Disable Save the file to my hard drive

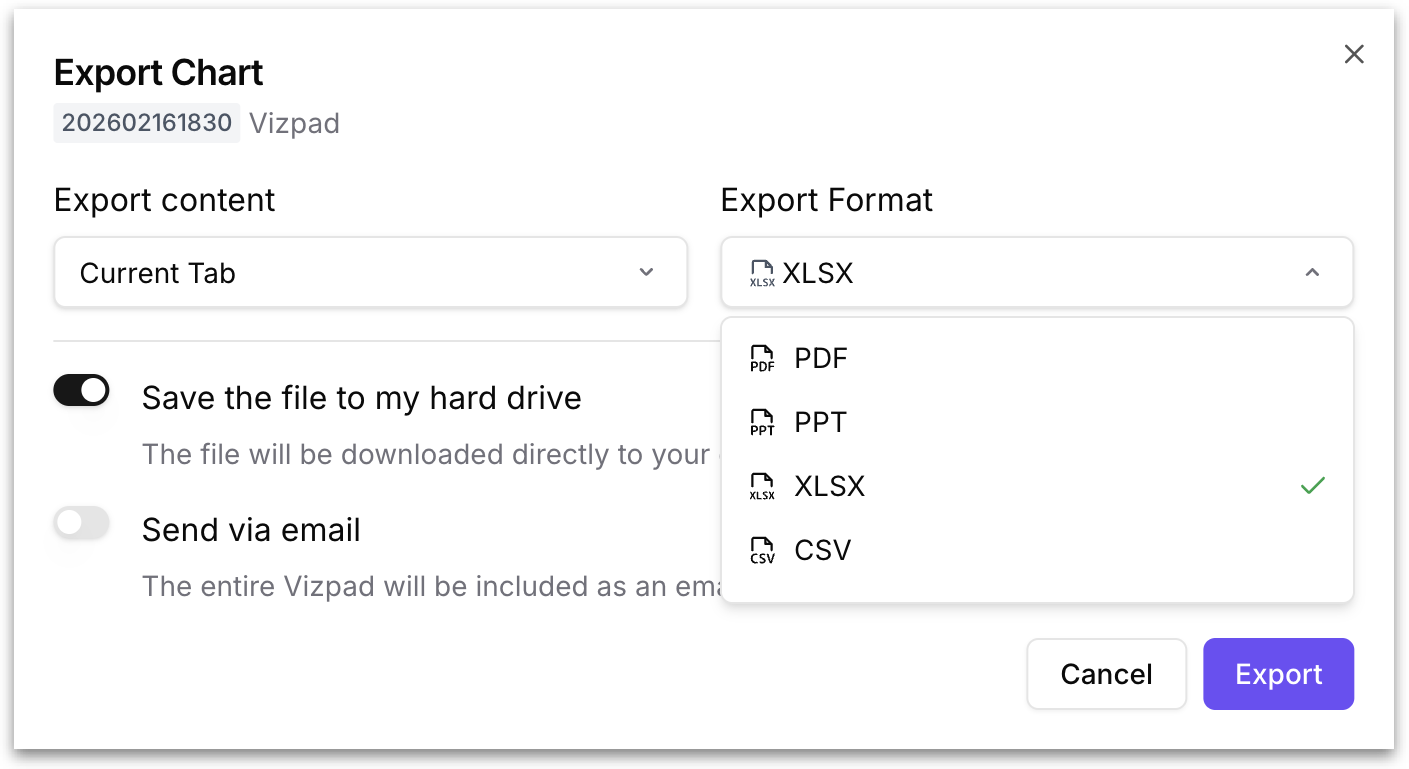(81, 391)
